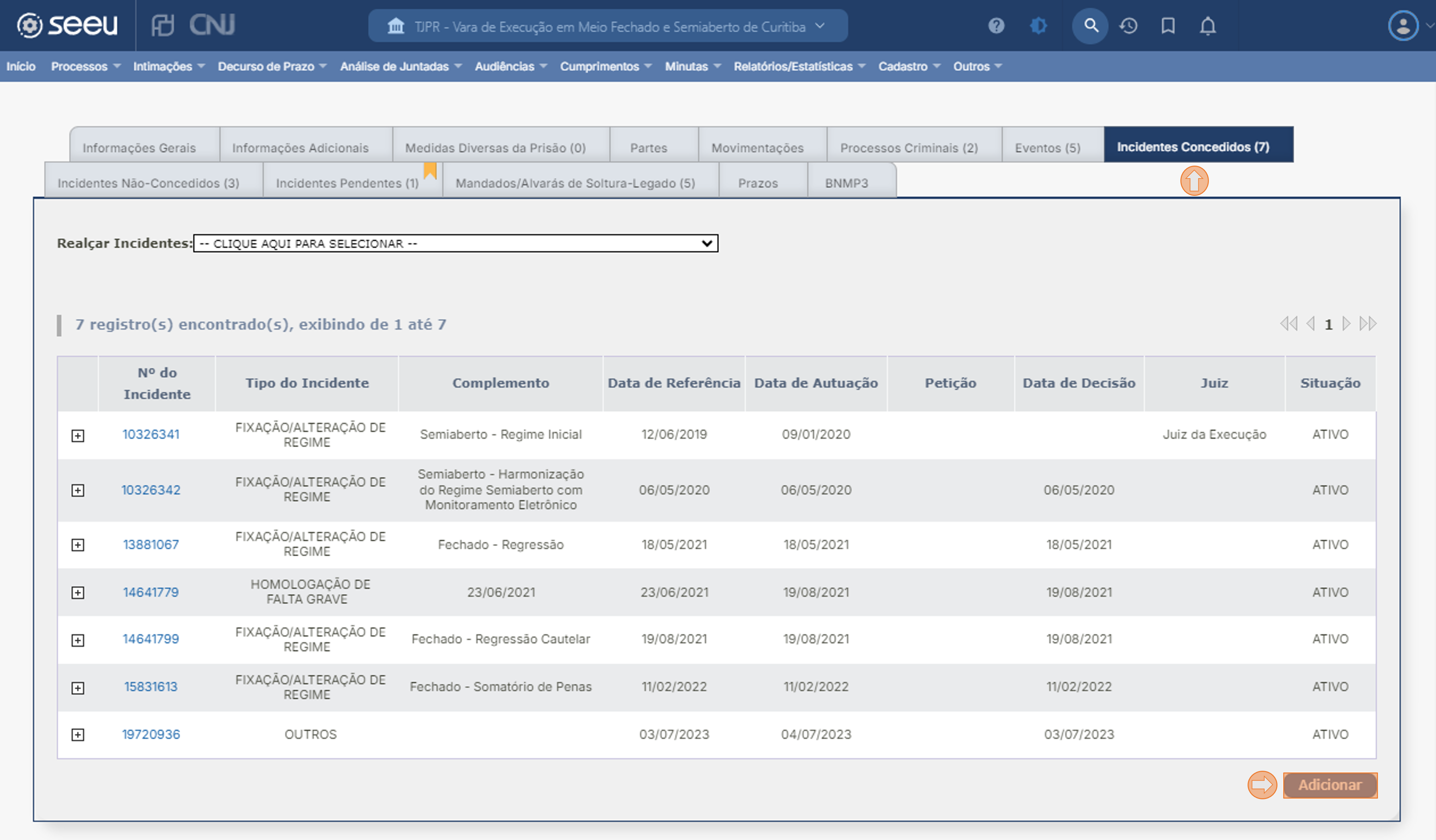
Task: Open the user profile avatar
Action: 1403,26
